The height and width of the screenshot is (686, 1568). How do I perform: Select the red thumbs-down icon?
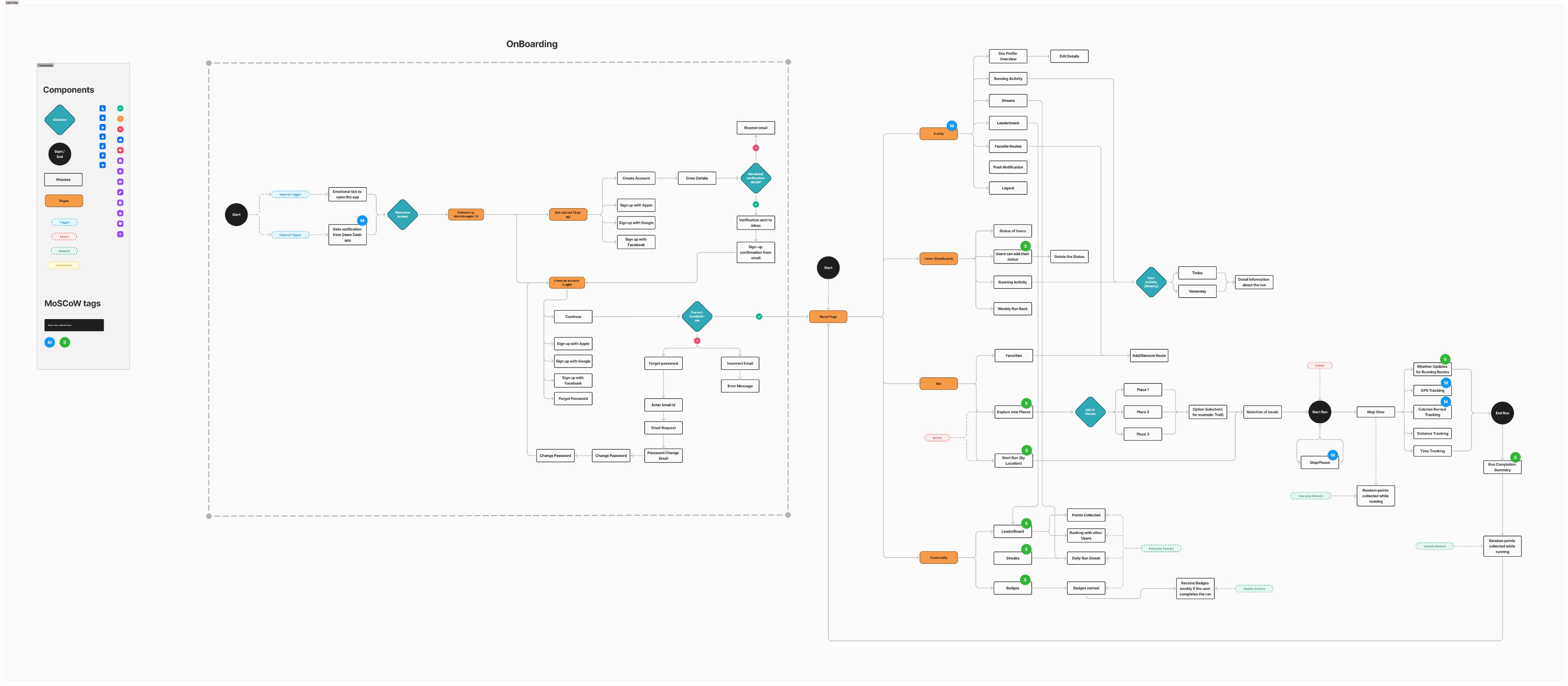tap(121, 150)
